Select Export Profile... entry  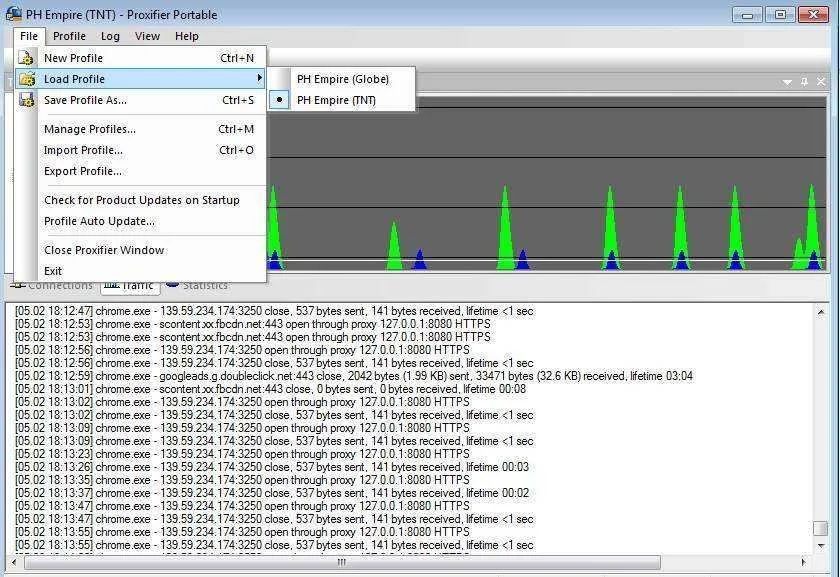140,171
